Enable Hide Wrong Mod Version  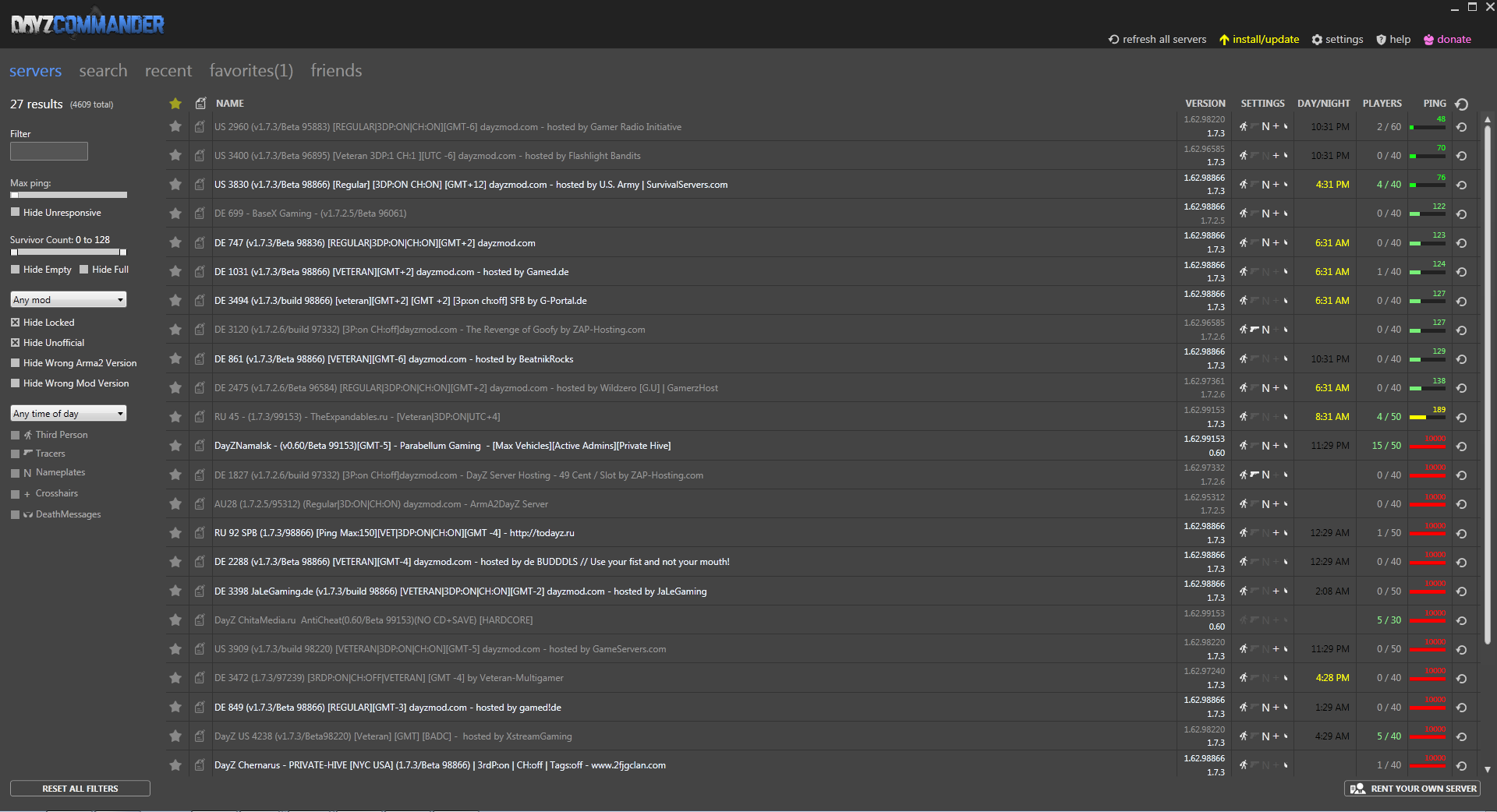click(15, 383)
